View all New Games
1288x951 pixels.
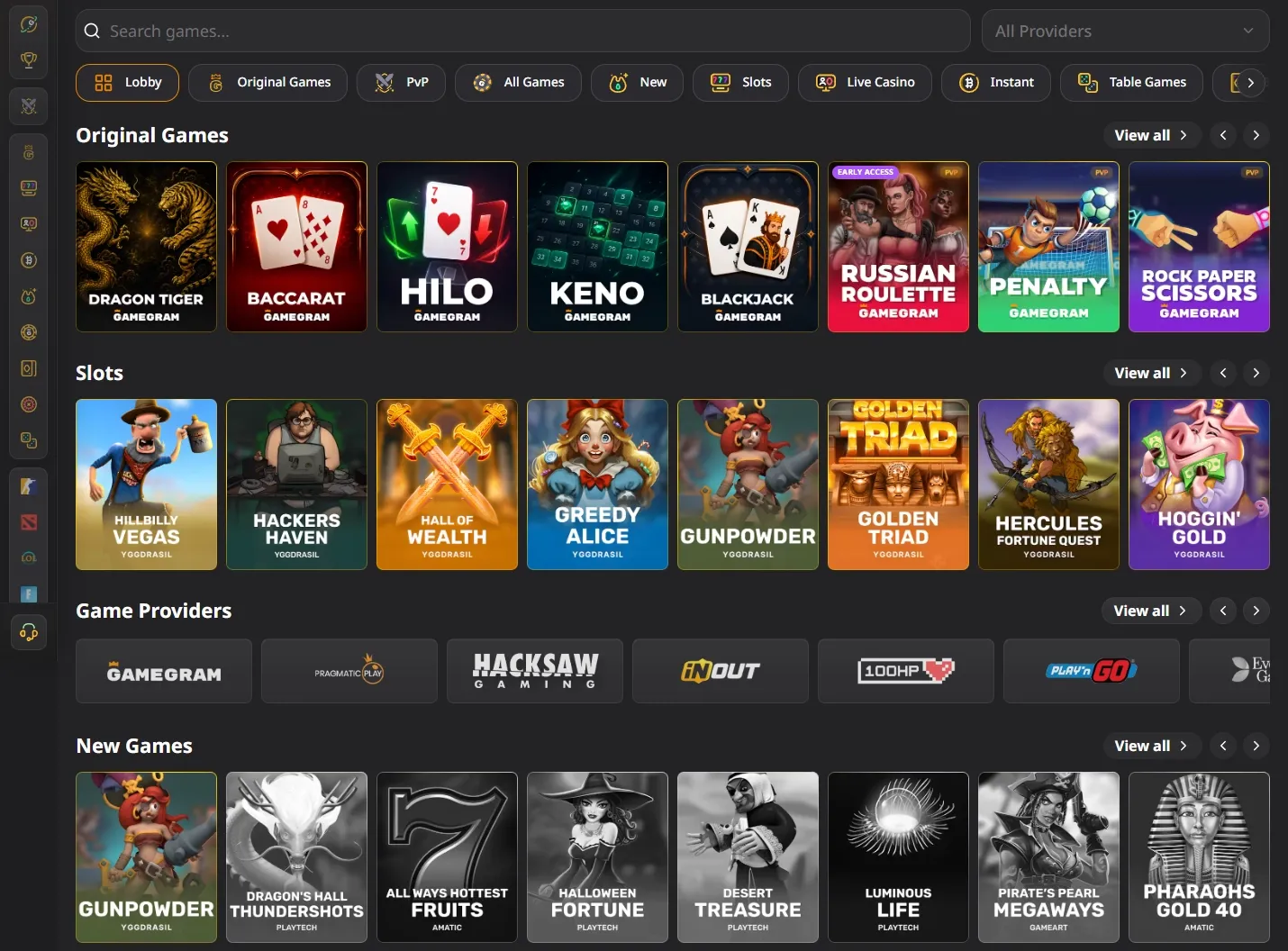pos(1152,746)
